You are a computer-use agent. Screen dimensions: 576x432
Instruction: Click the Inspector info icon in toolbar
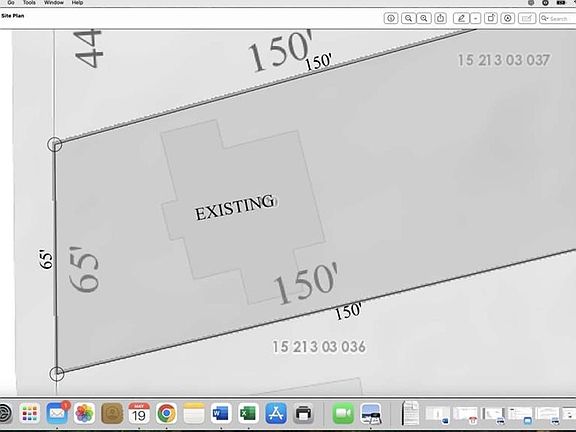tap(391, 18)
